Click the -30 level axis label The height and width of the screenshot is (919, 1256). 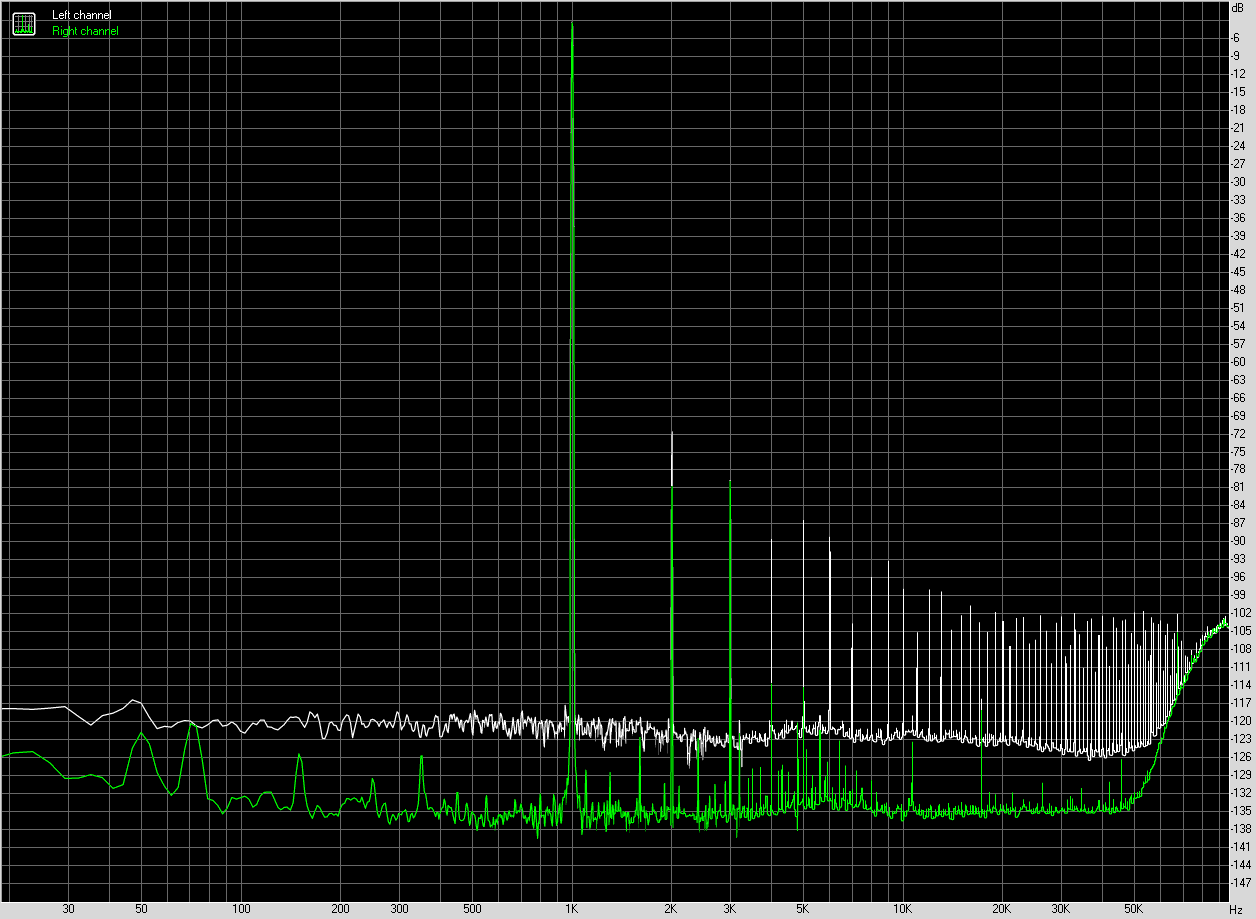[x=1237, y=181]
